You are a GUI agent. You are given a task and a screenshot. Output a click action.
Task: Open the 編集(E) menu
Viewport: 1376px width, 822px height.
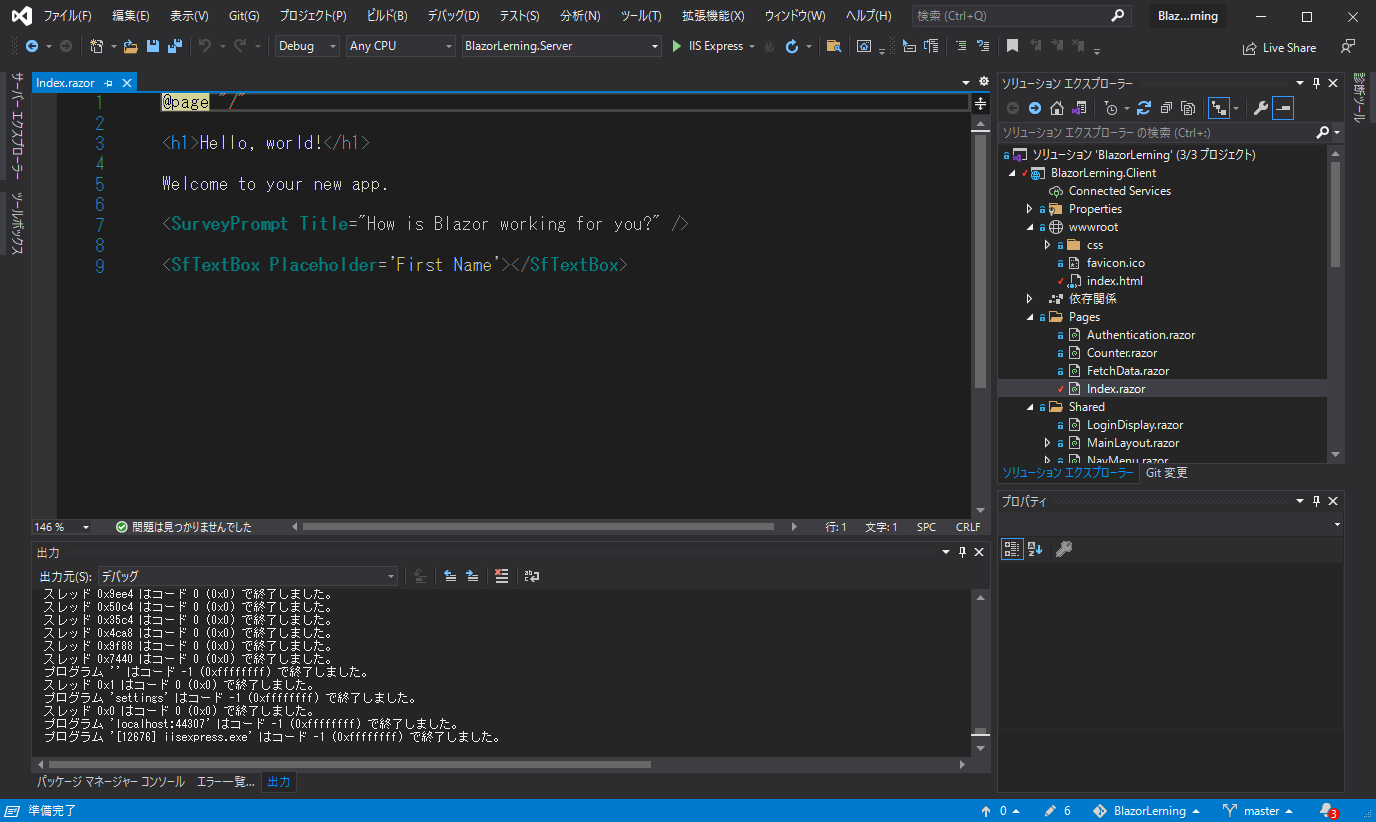click(131, 16)
